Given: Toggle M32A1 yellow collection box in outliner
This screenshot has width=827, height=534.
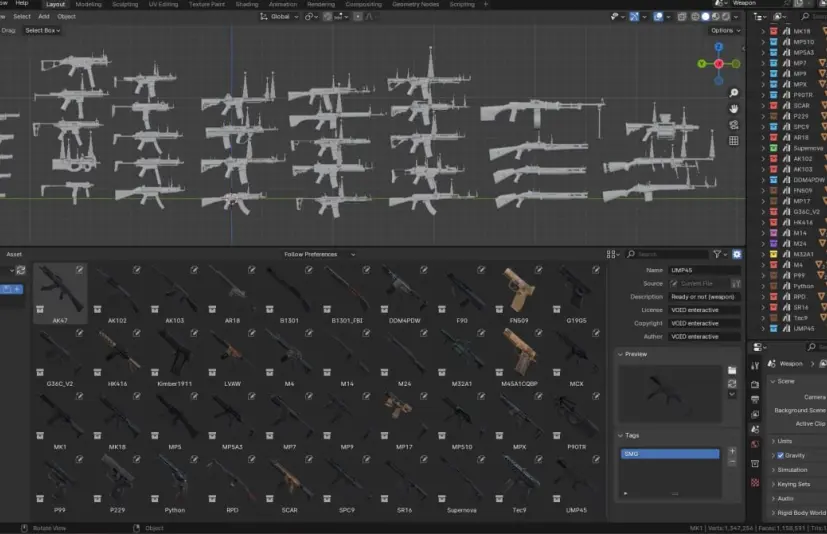Looking at the screenshot, I should point(774,254).
